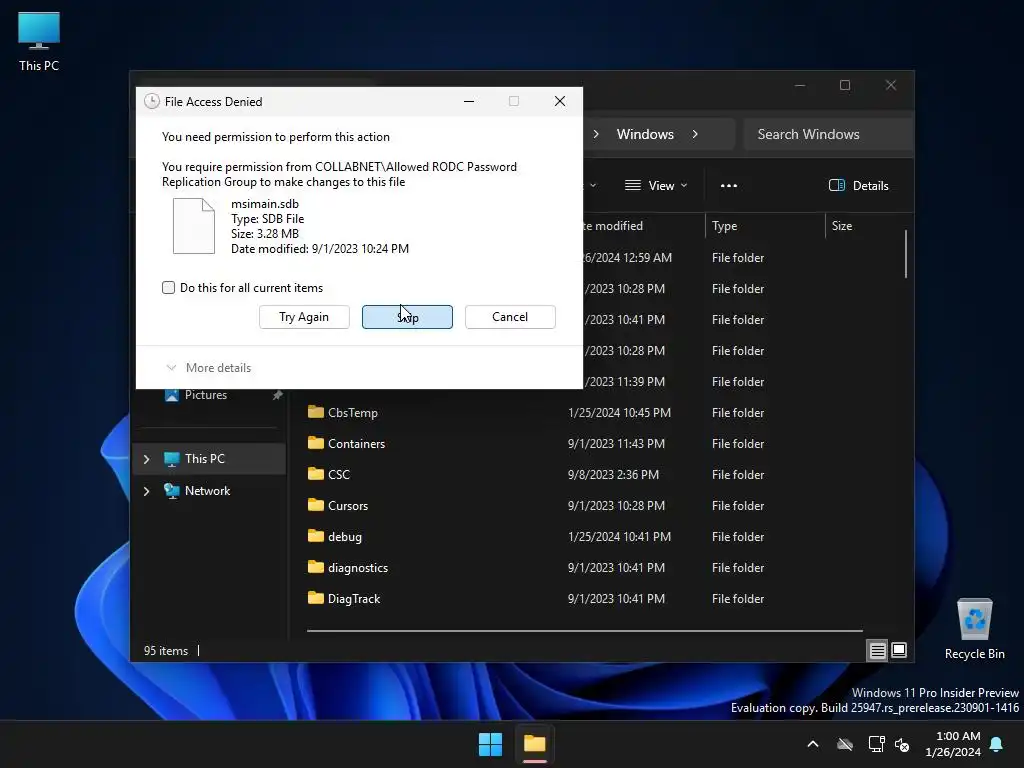
Task: Open the notification bell icon
Action: [x=997, y=744]
